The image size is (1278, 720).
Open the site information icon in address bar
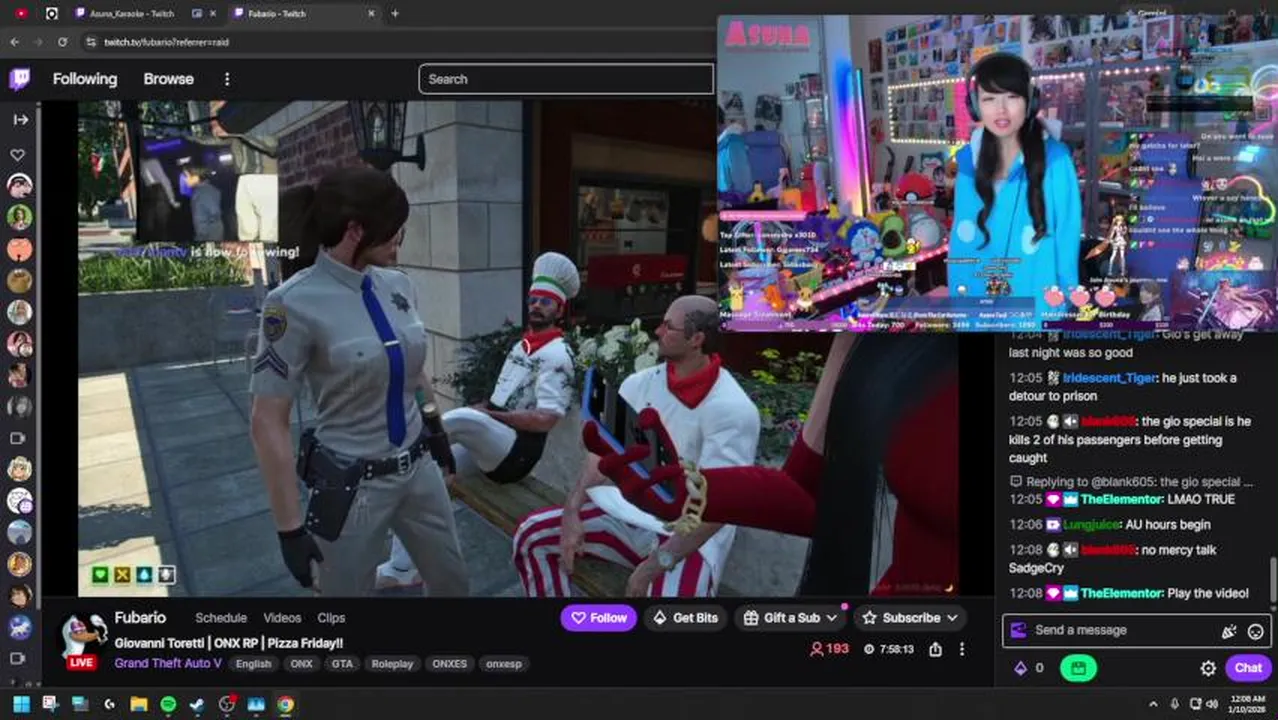click(x=90, y=42)
